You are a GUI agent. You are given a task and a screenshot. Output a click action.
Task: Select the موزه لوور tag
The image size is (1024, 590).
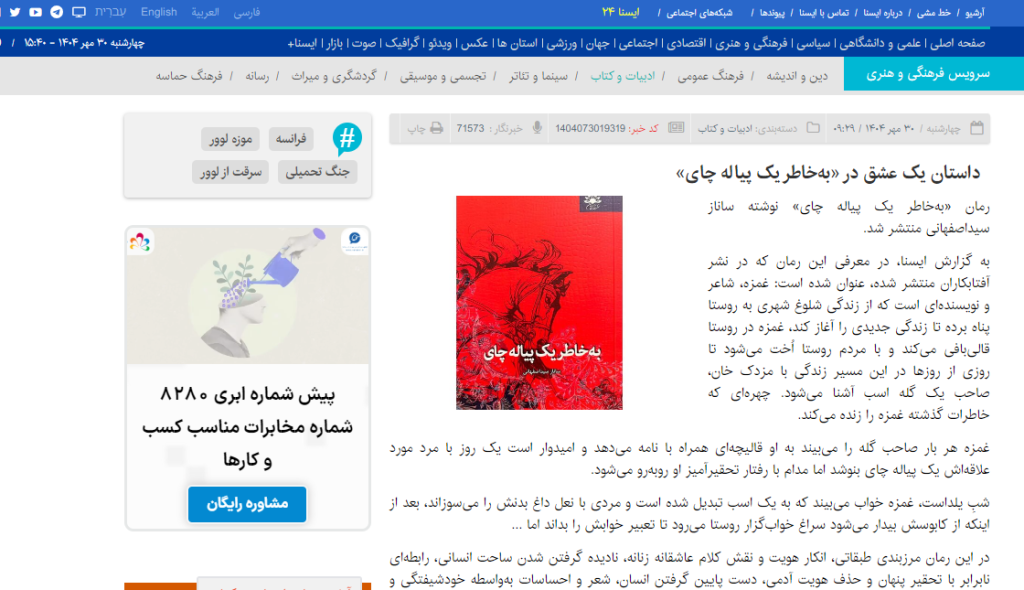(x=231, y=139)
